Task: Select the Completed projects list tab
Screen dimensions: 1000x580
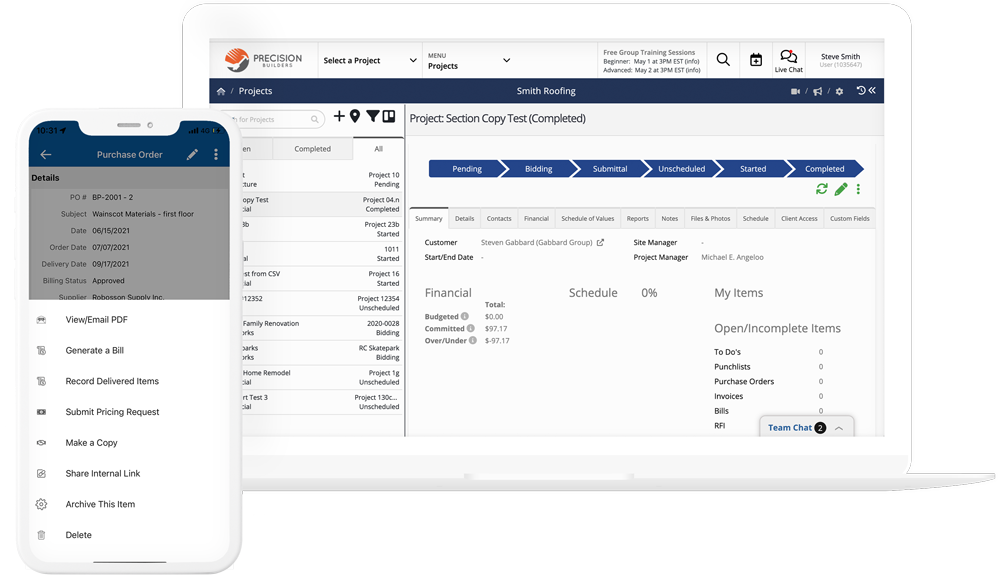Action: pos(312,149)
